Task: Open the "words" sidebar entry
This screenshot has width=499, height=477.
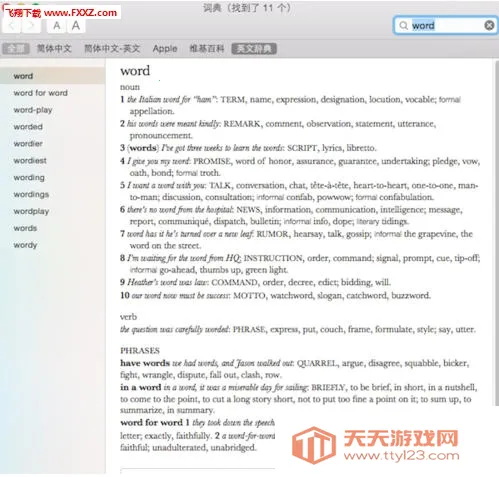Action: click(x=53, y=228)
